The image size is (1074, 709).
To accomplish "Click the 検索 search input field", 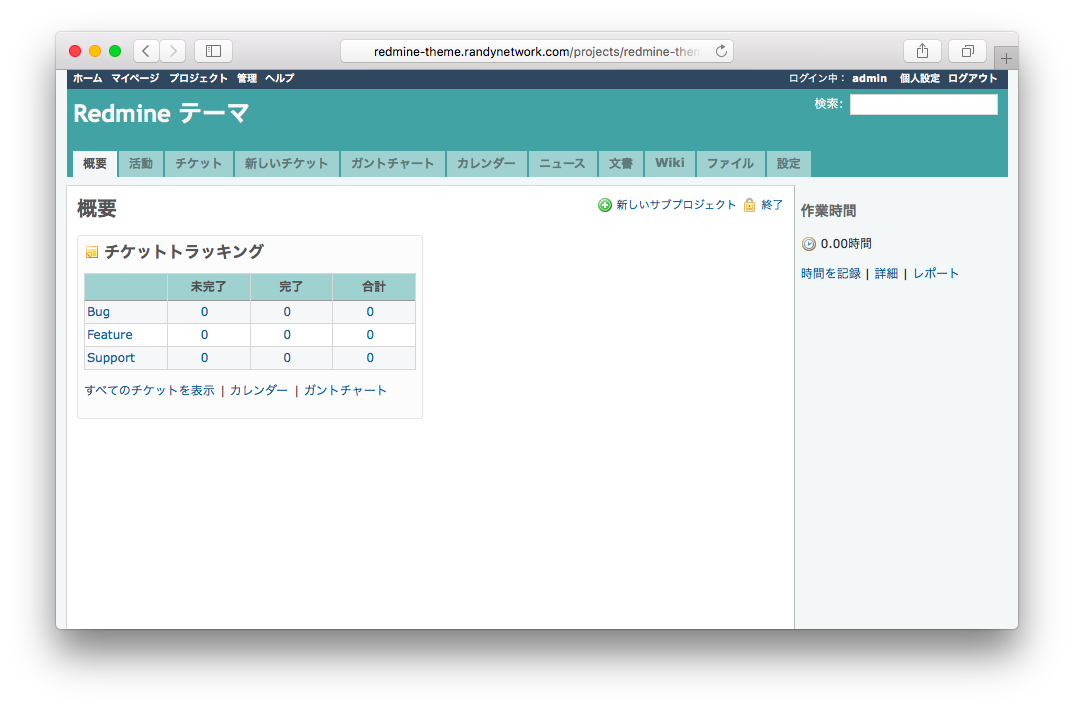I will (923, 105).
